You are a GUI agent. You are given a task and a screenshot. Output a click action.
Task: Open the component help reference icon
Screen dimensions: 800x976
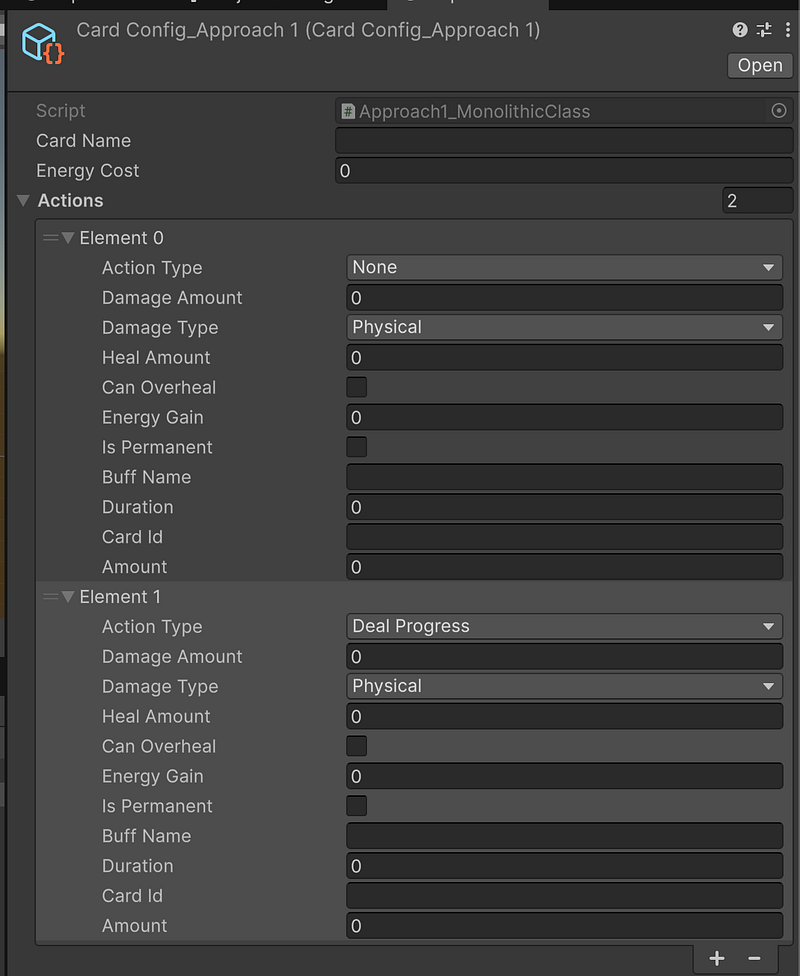pos(740,30)
